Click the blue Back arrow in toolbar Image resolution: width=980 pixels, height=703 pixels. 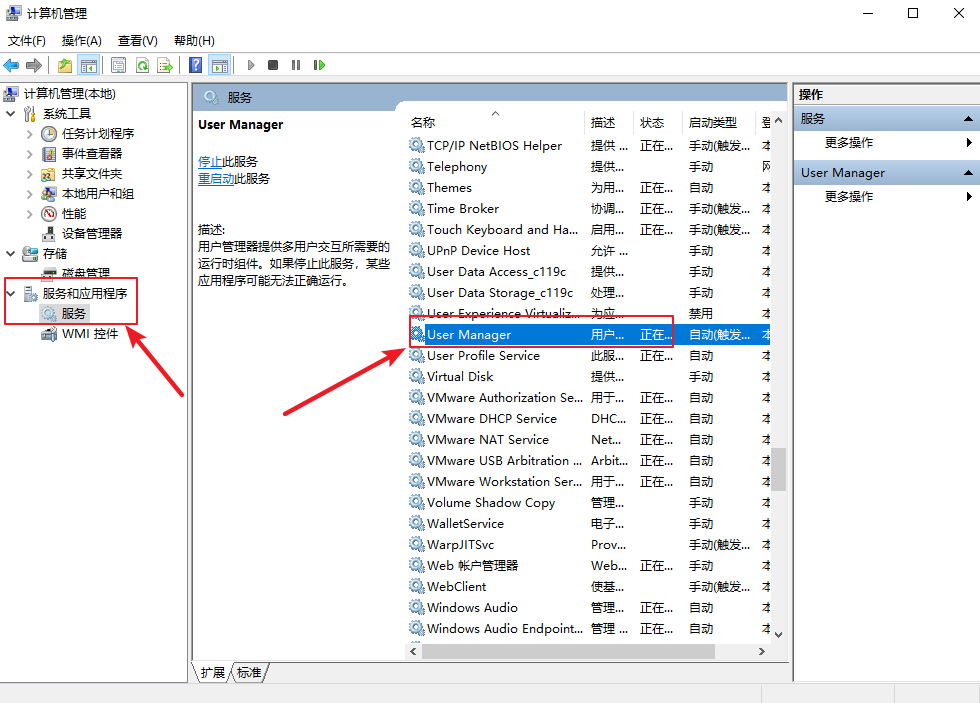[x=12, y=65]
